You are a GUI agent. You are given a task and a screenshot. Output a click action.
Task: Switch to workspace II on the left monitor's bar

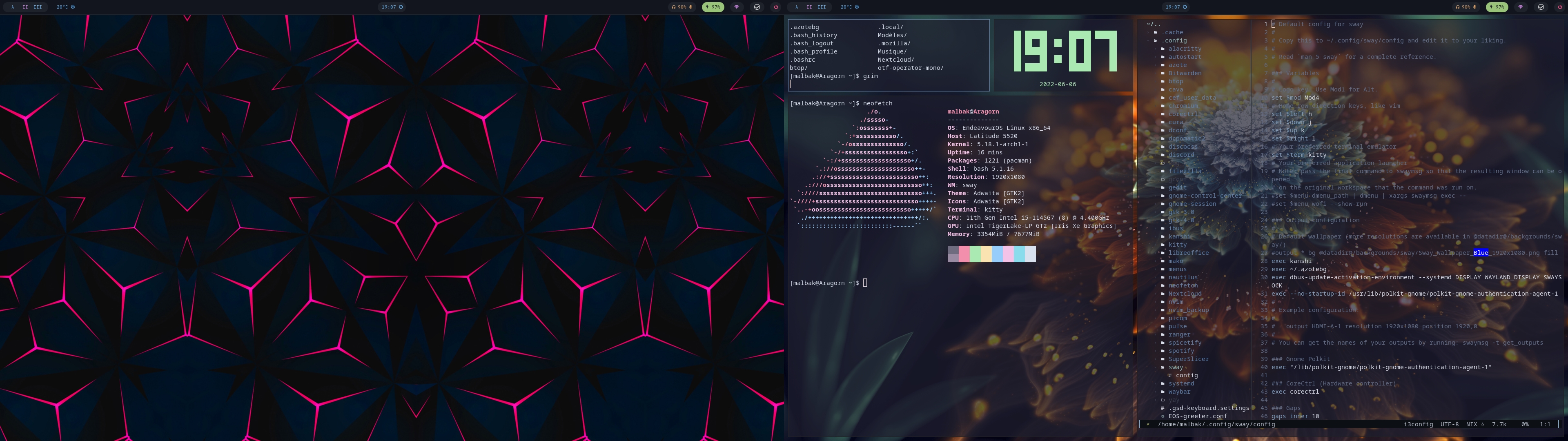25,7
